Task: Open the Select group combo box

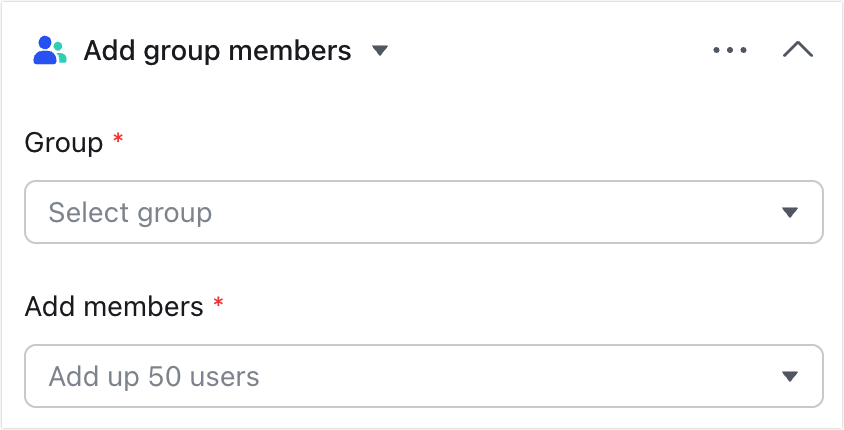Action: [x=424, y=212]
